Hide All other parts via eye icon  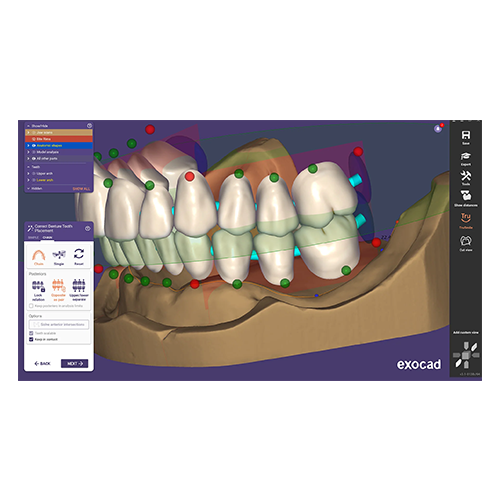click(34, 159)
